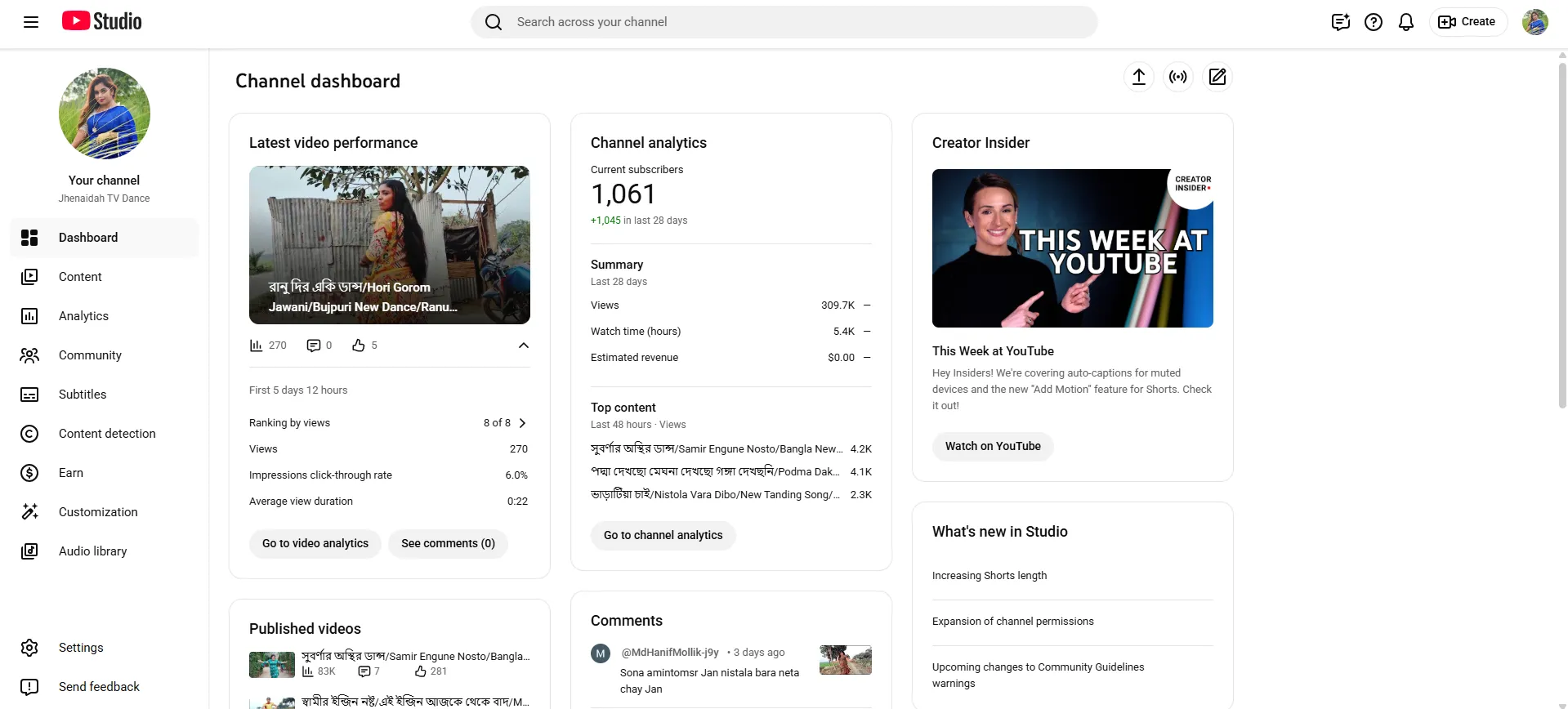Image resolution: width=1568 pixels, height=709 pixels.
Task: Click the Content detection copyright icon
Action: pos(29,434)
